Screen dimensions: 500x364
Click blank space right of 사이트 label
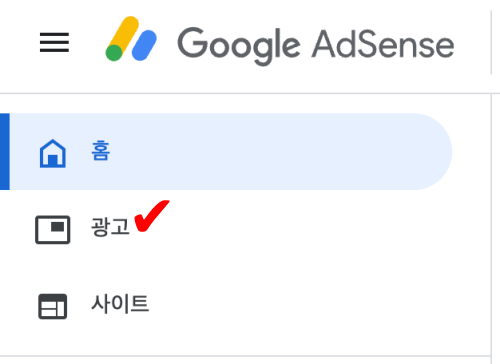coord(300,304)
